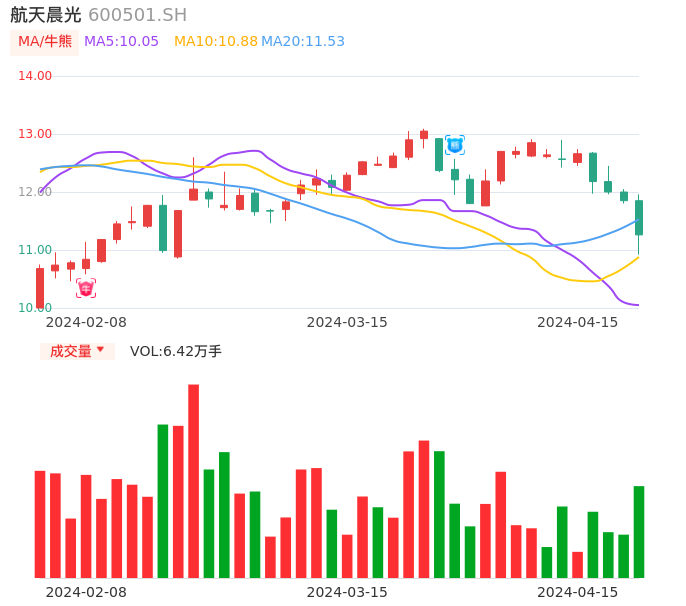Click the pink bull (牛) signal marker
Viewport: 686px width, 606px height.
[x=86, y=288]
